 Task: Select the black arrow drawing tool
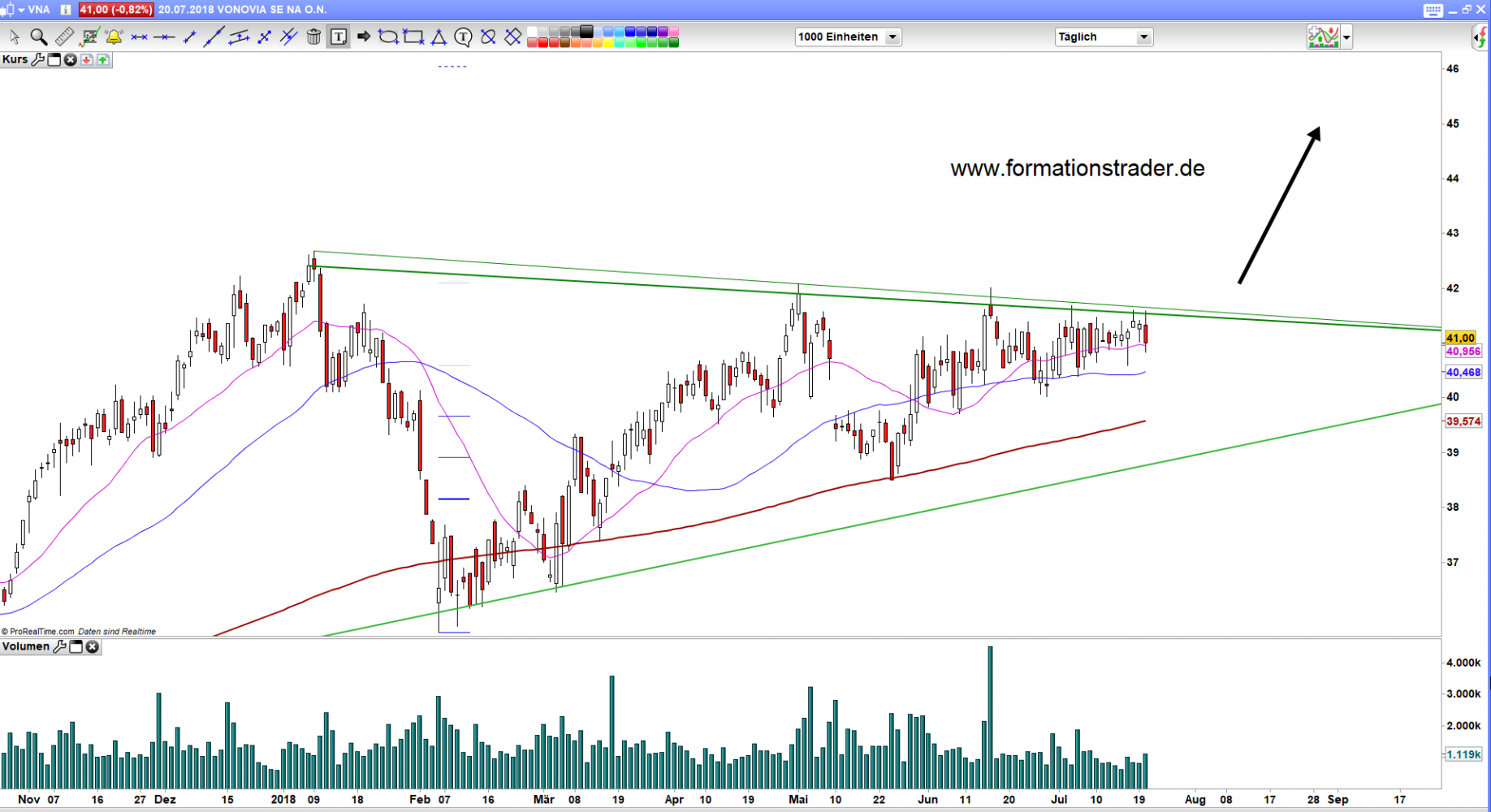tap(364, 37)
